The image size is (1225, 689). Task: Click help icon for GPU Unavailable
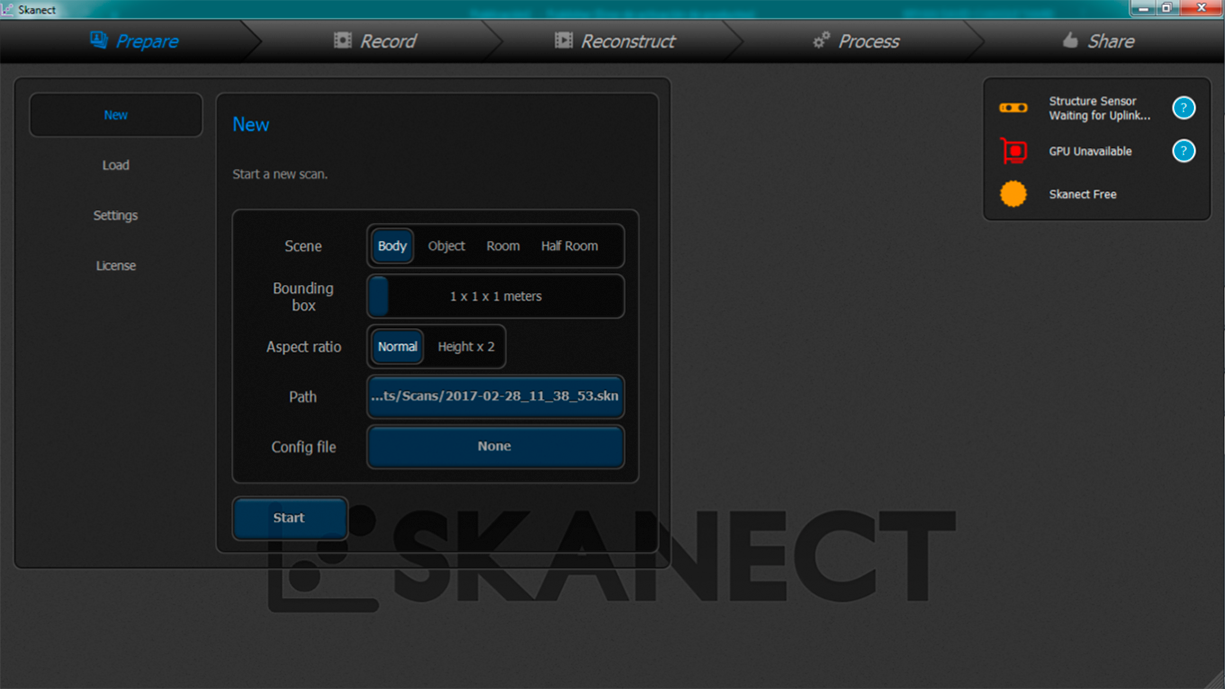(x=1183, y=151)
